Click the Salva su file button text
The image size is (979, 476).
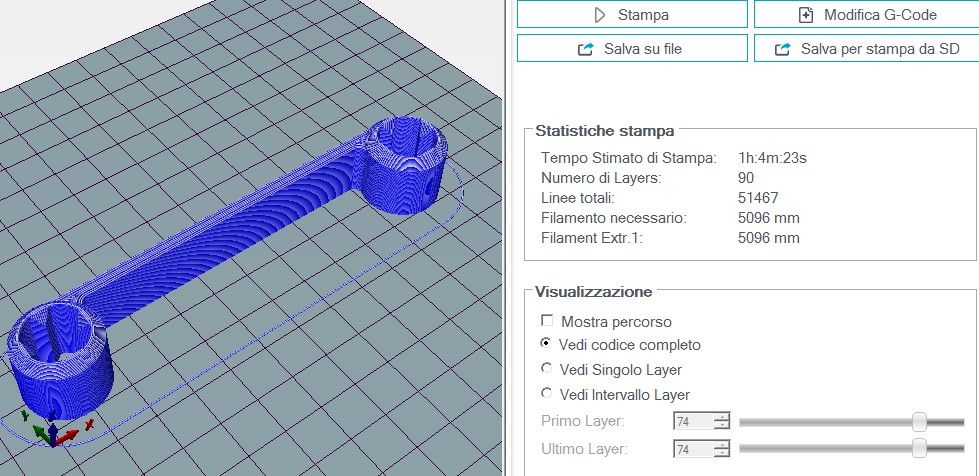tap(643, 48)
